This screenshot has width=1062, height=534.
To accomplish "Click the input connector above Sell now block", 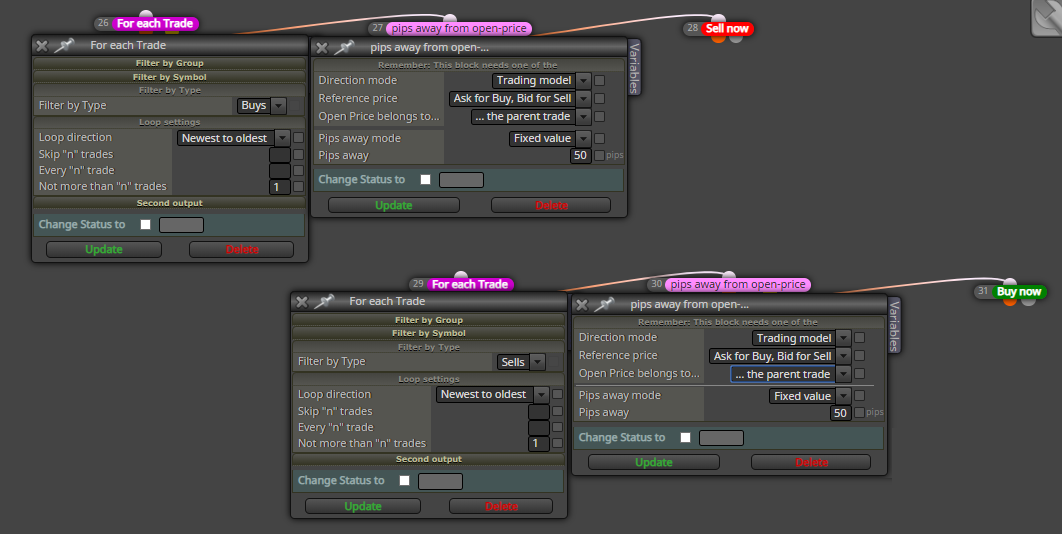I will point(718,19).
